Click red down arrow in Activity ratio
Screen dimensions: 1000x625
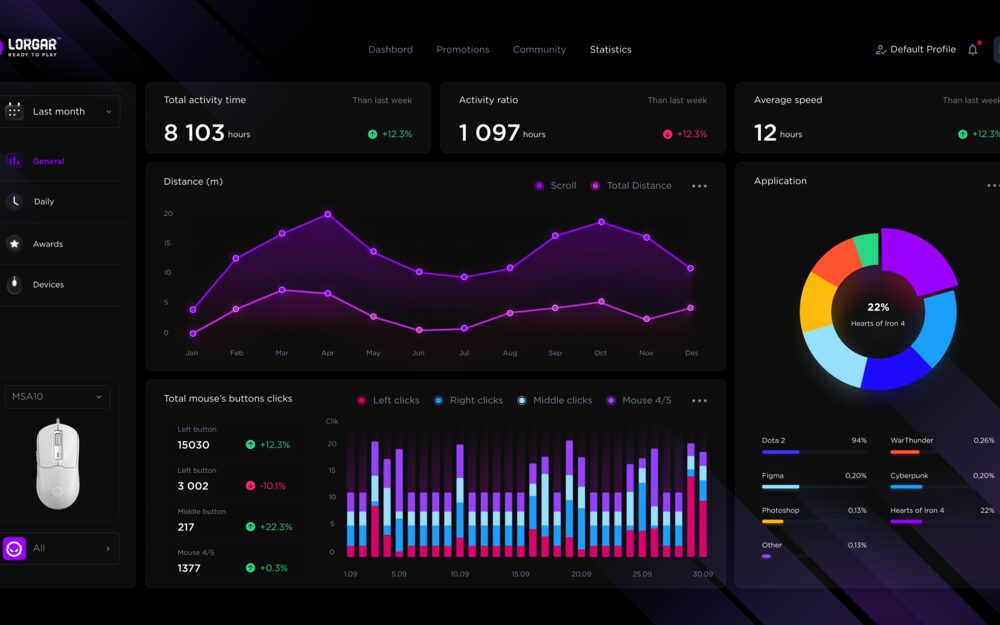[x=667, y=134]
